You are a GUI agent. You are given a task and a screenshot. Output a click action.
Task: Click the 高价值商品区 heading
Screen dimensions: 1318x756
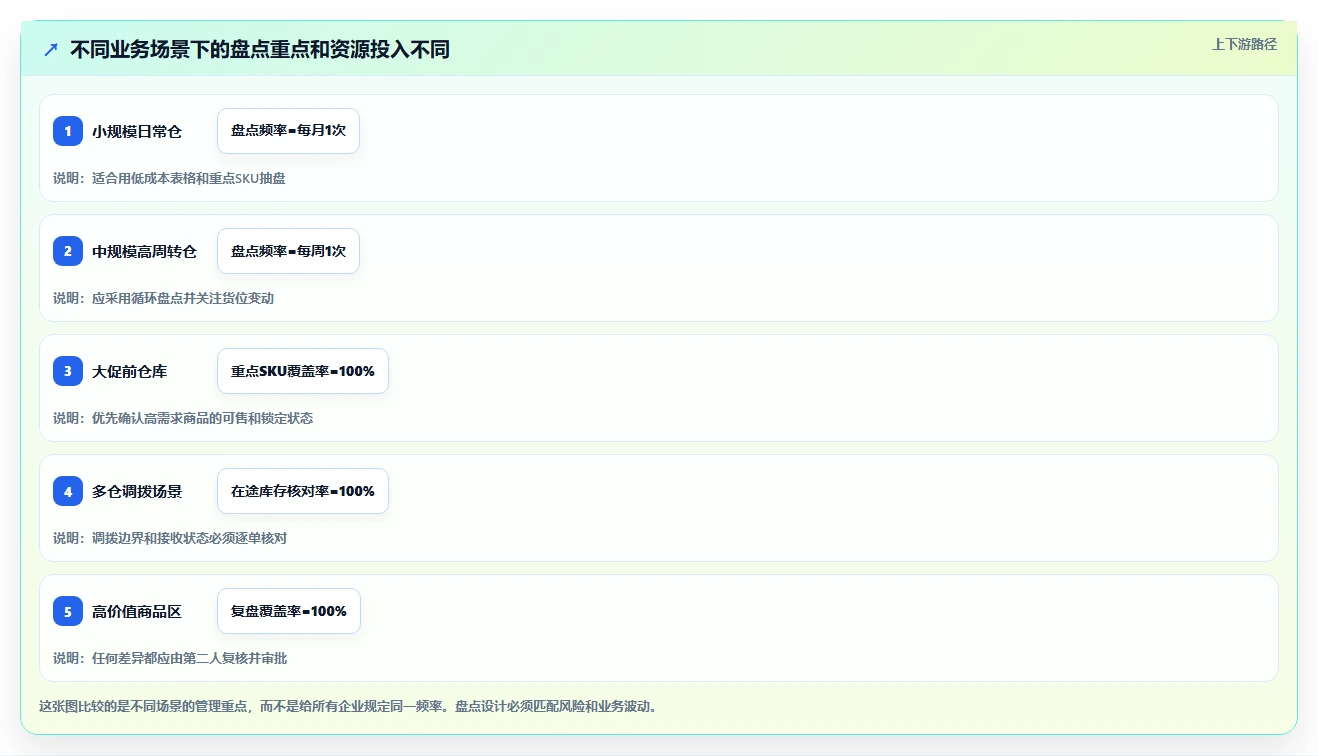(x=137, y=611)
